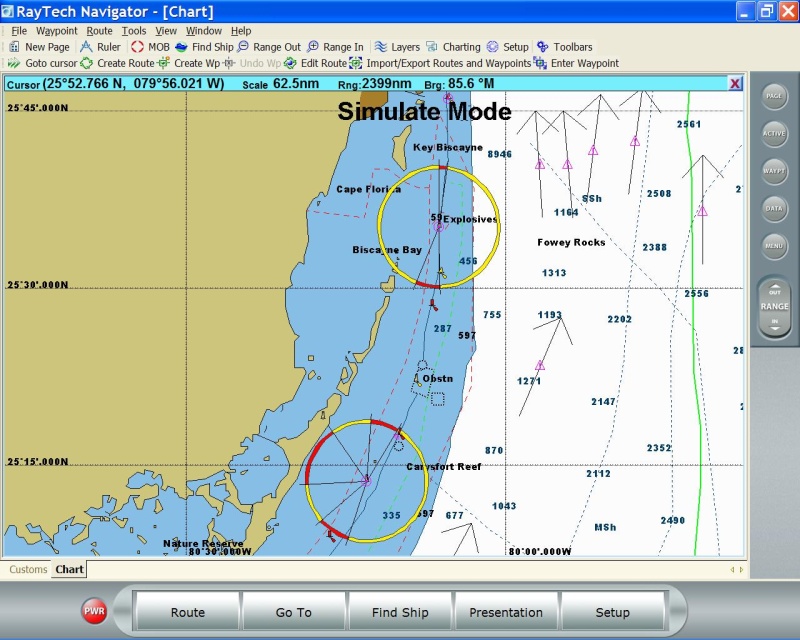Click the 25°30'.000N latitude label

click(38, 284)
